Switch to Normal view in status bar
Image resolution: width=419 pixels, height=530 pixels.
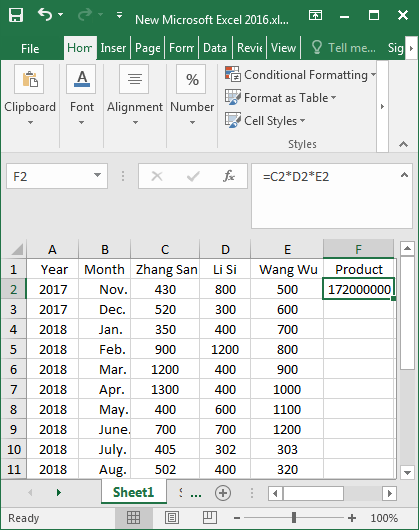pyautogui.click(x=133, y=518)
